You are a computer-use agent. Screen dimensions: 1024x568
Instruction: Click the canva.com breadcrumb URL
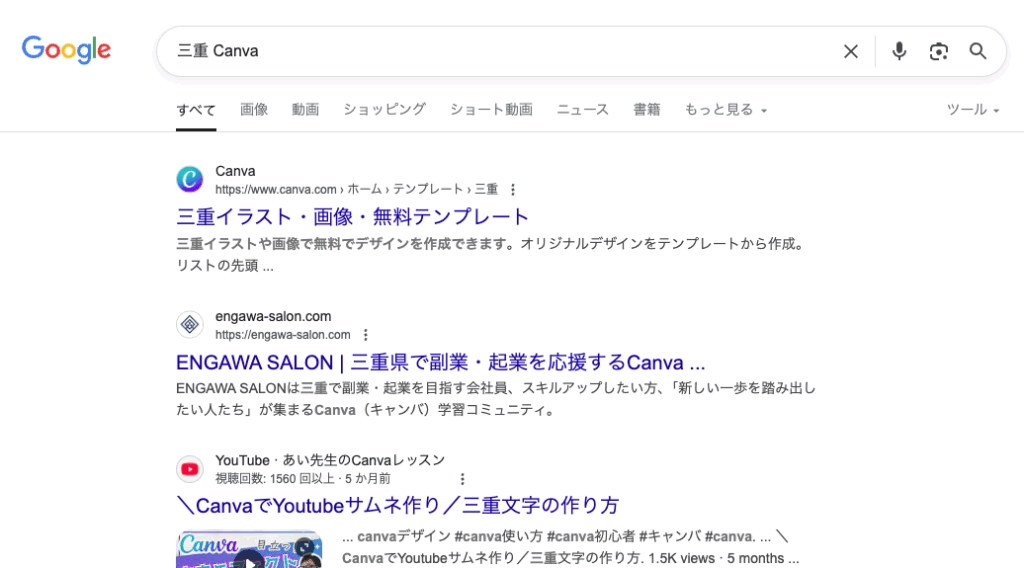click(357, 189)
